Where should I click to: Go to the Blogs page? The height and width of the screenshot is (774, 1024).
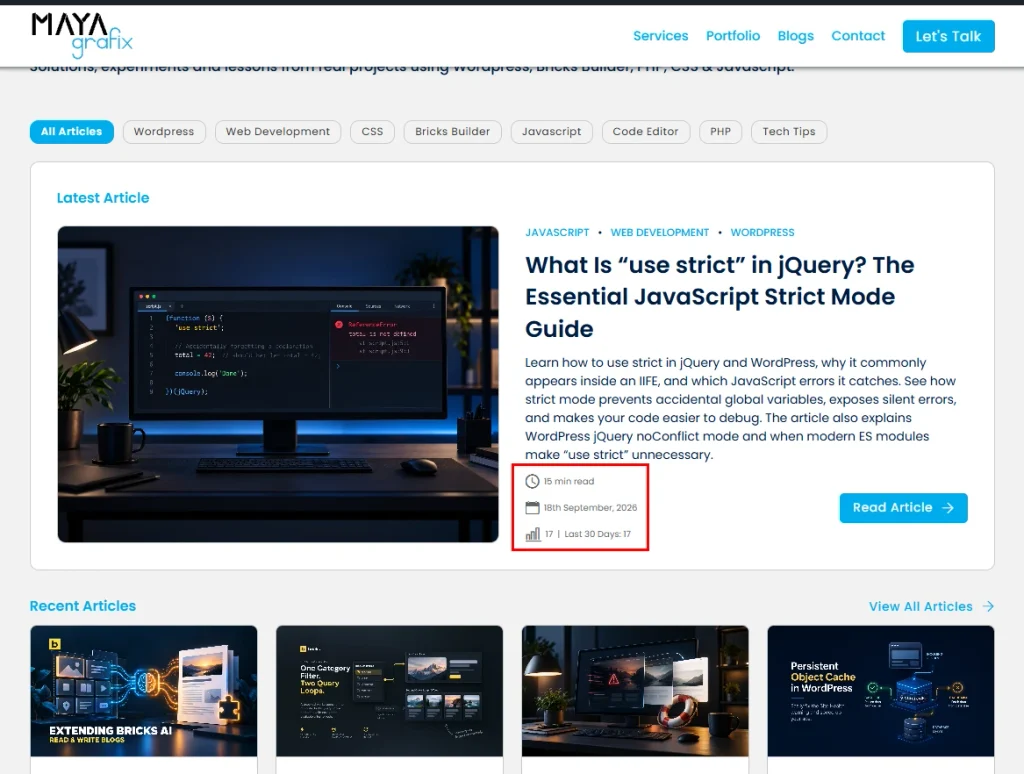tap(795, 36)
